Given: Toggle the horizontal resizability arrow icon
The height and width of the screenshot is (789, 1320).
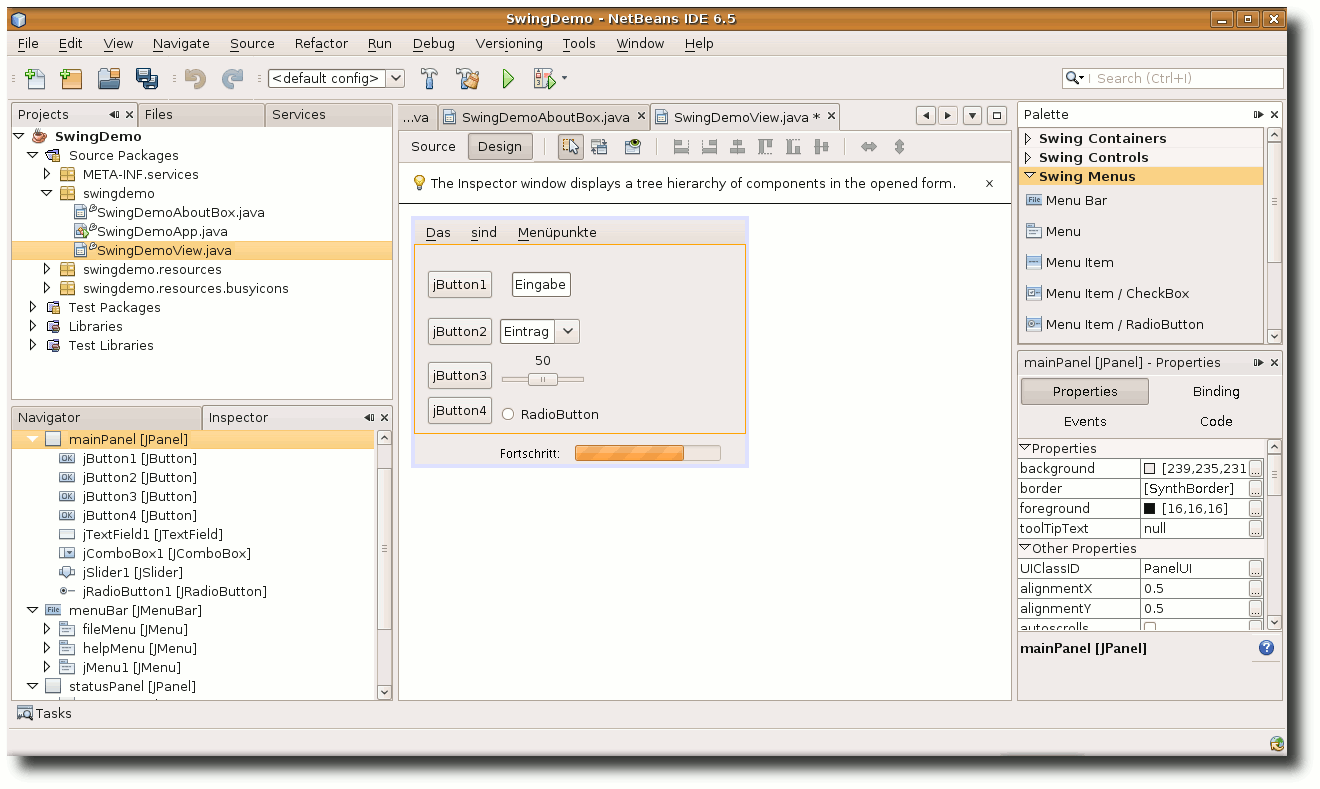Looking at the screenshot, I should [869, 147].
